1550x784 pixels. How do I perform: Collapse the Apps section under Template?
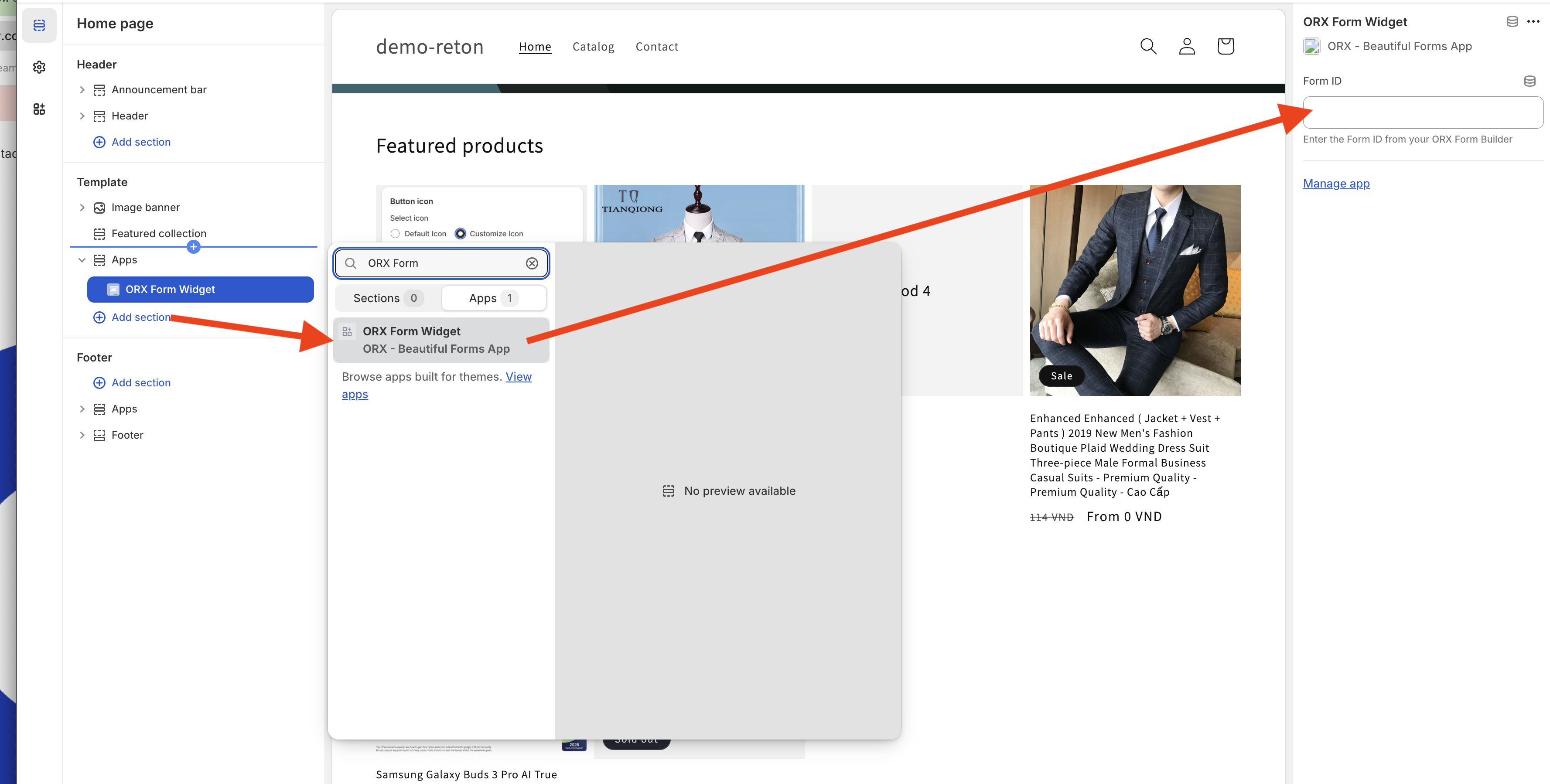(x=82, y=260)
